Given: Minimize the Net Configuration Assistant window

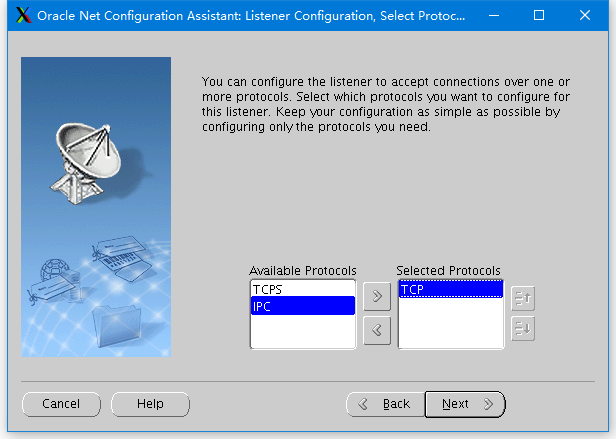Looking at the screenshot, I should coord(494,16).
